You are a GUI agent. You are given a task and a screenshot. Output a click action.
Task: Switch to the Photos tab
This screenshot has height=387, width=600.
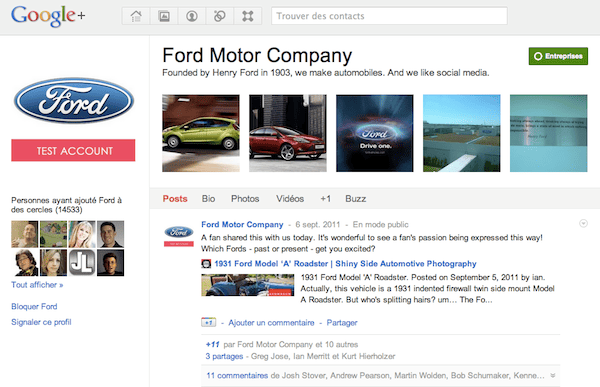[x=245, y=199]
